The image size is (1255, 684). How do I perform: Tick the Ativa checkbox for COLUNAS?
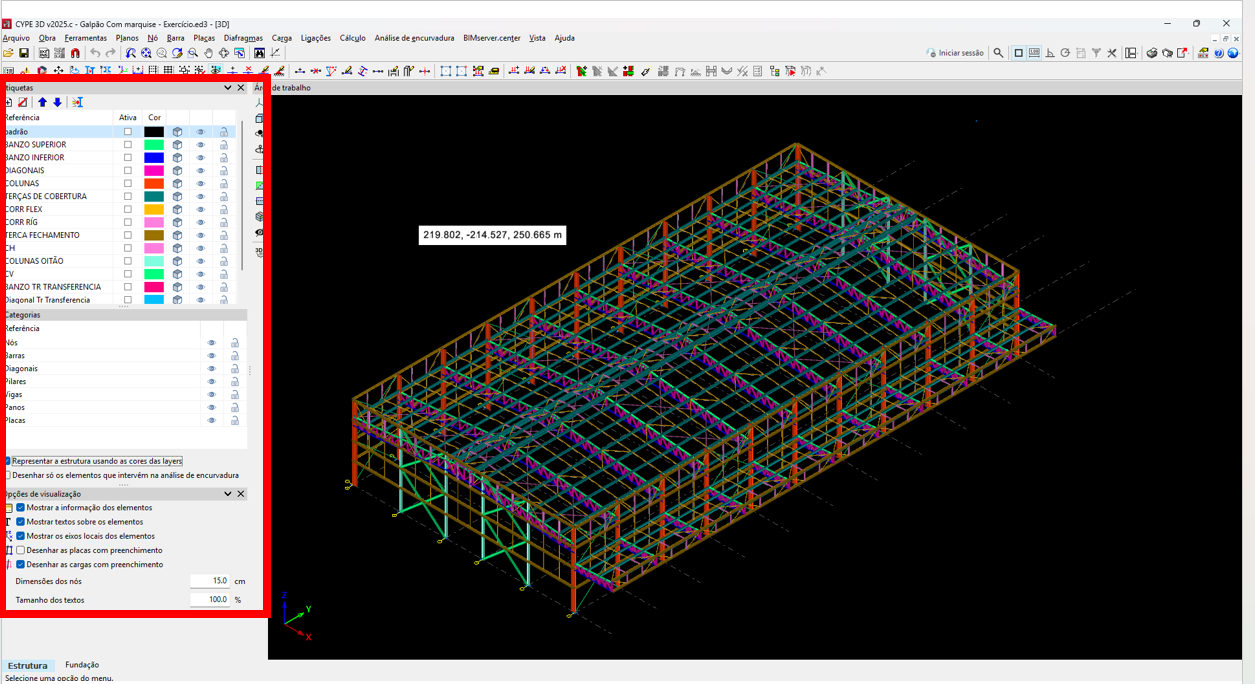coord(127,184)
